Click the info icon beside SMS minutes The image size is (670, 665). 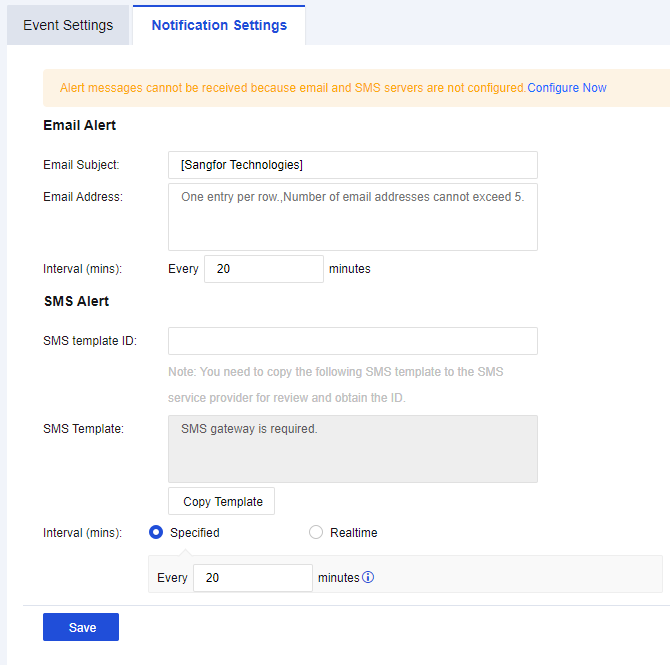click(368, 578)
